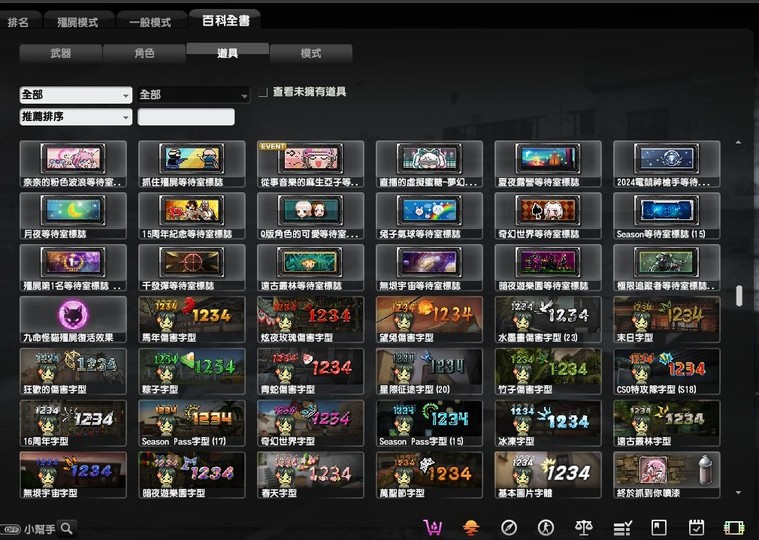The image size is (759, 540).
Task: Open the compass icon in bottom bar
Action: (508, 527)
